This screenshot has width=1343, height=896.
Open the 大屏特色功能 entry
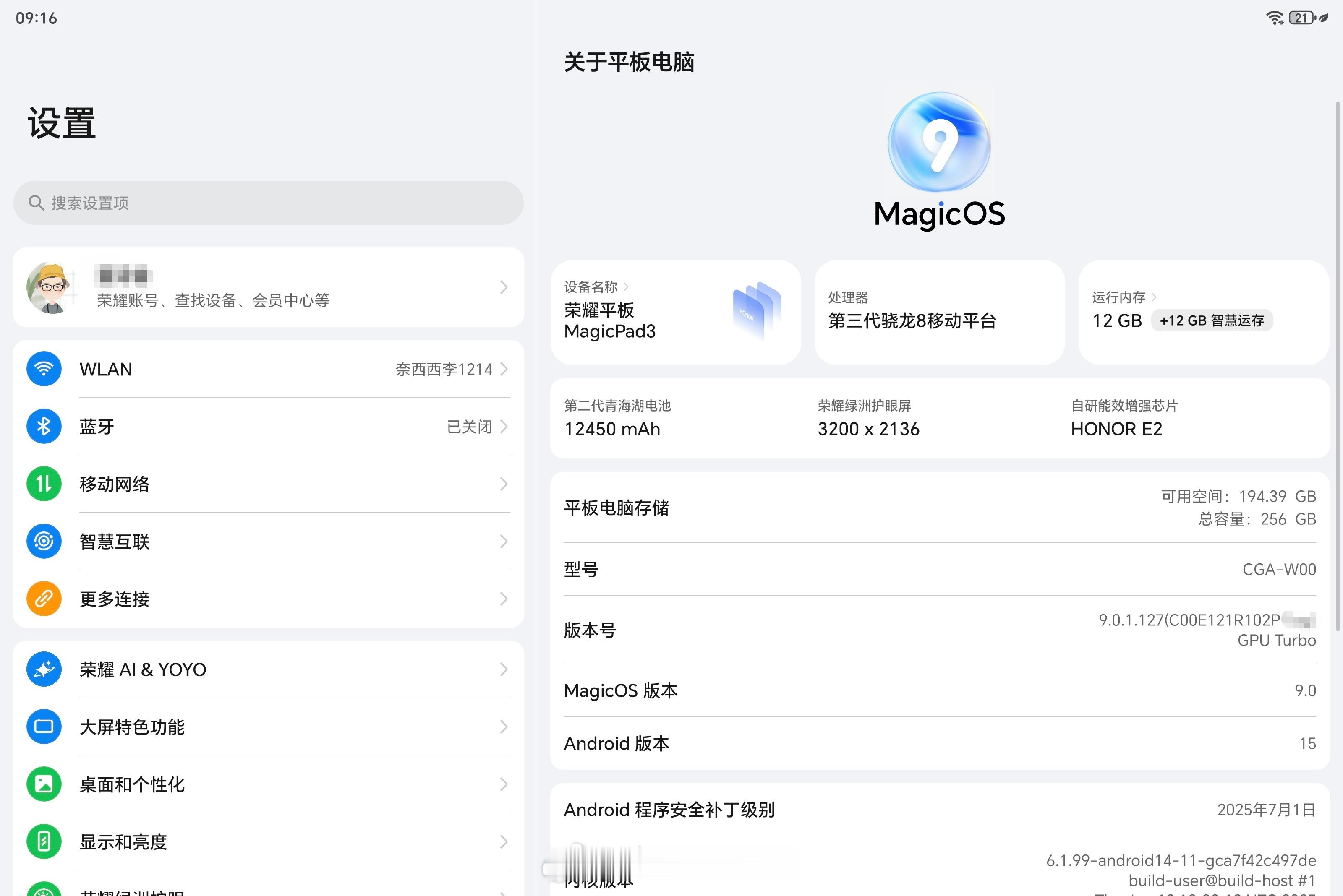click(x=268, y=727)
